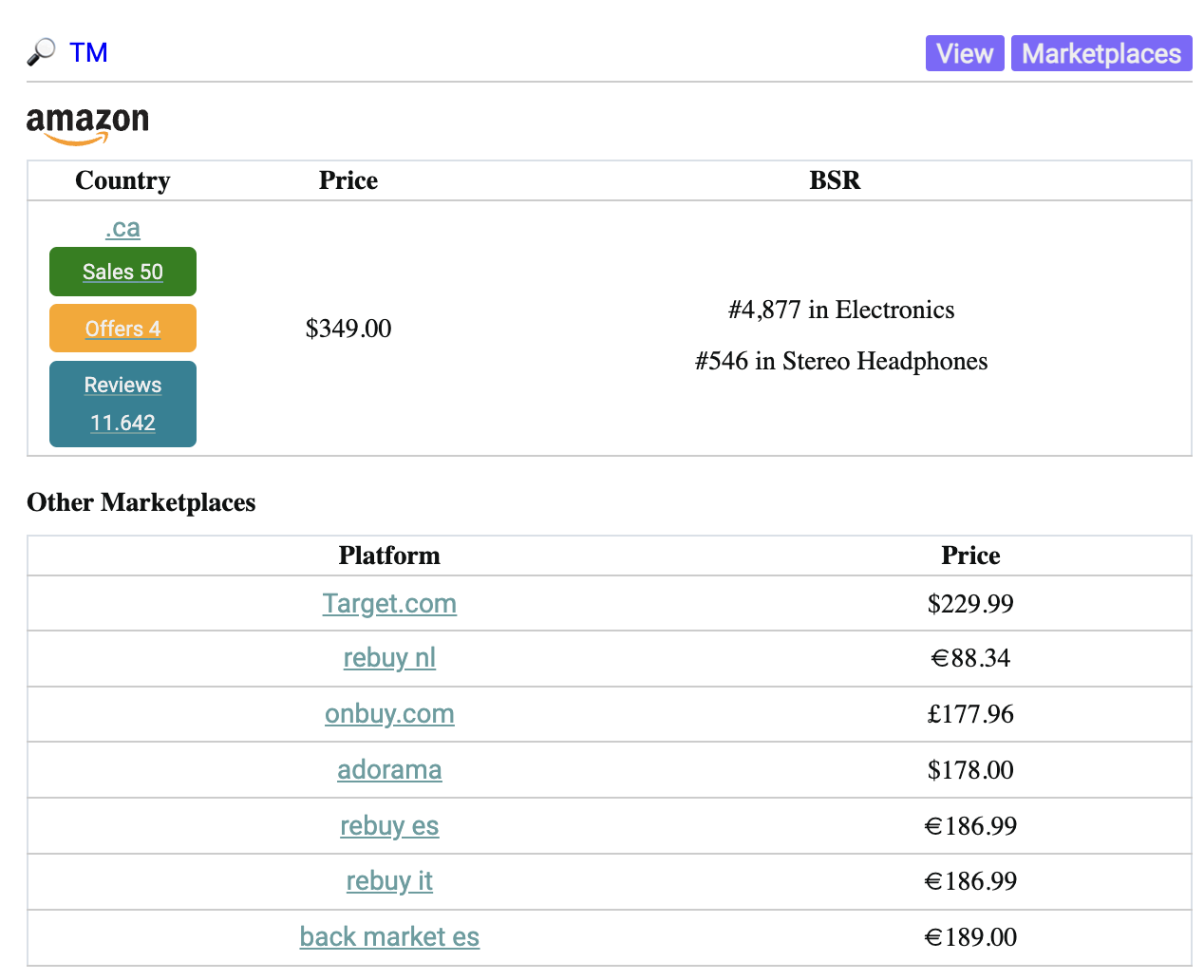Follow the rebuy nl link
Screen dimensions: 1204x980
point(389,657)
